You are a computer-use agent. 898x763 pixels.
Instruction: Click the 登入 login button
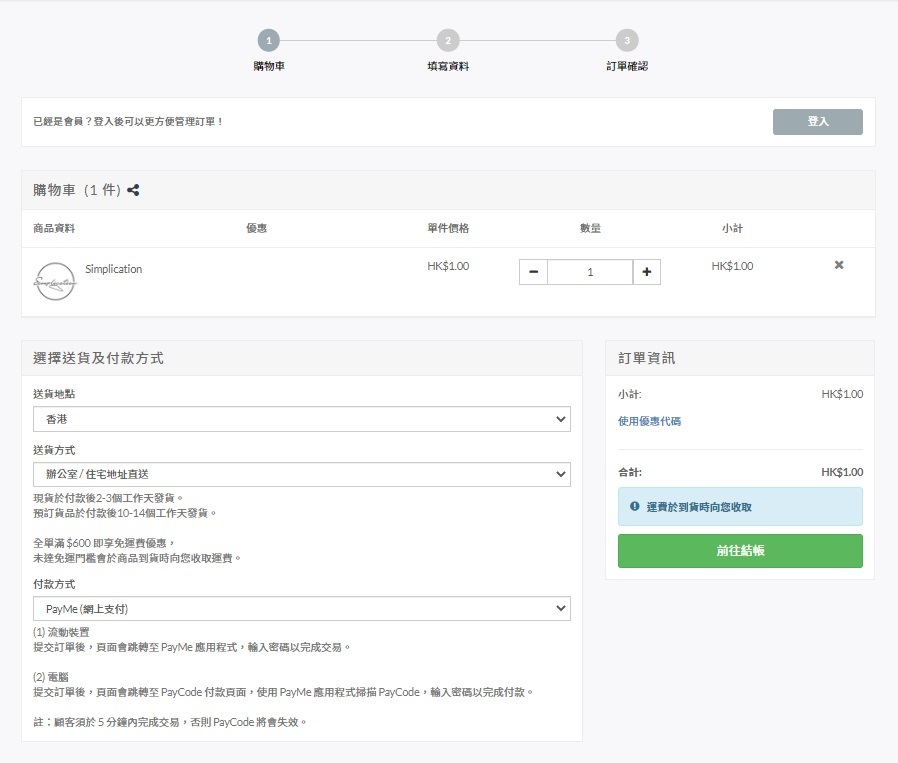coord(817,121)
